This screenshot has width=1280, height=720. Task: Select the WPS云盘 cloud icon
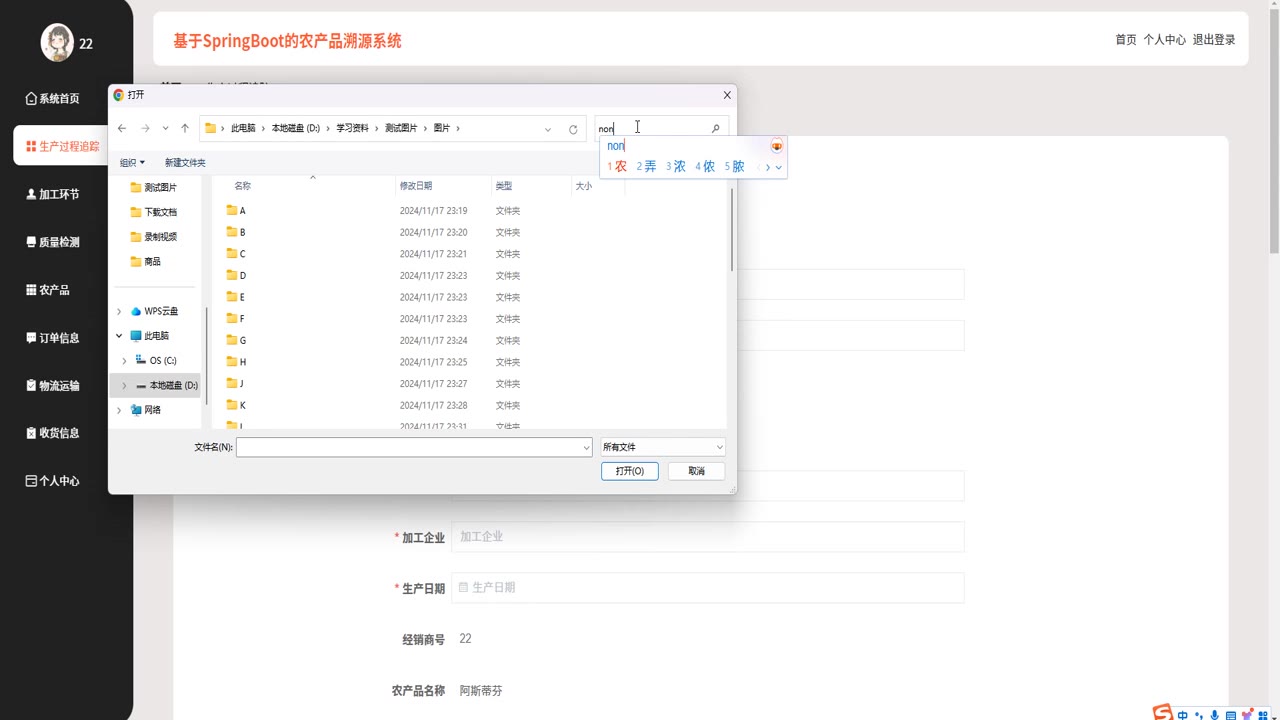tap(136, 311)
